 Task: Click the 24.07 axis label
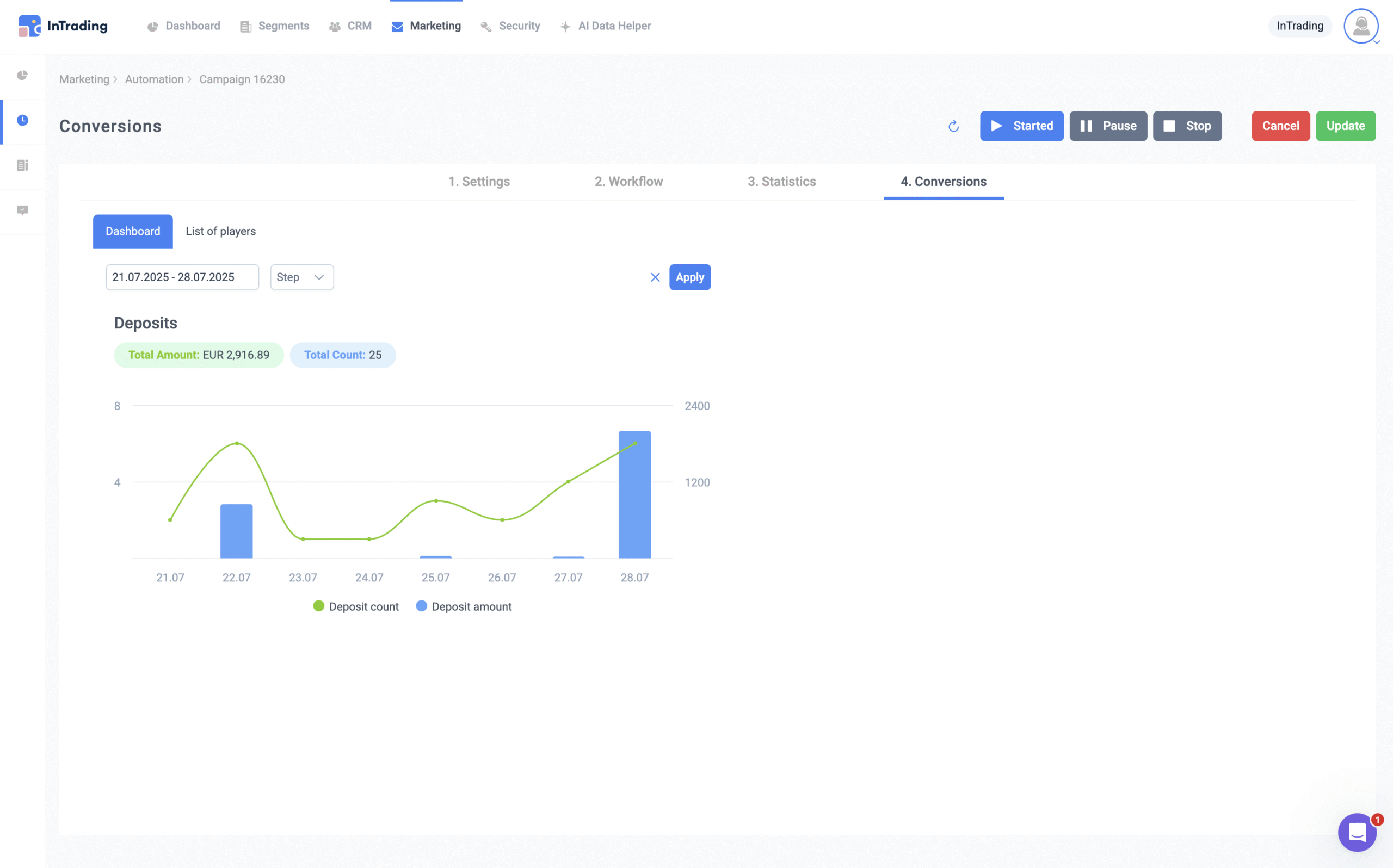[x=369, y=578]
